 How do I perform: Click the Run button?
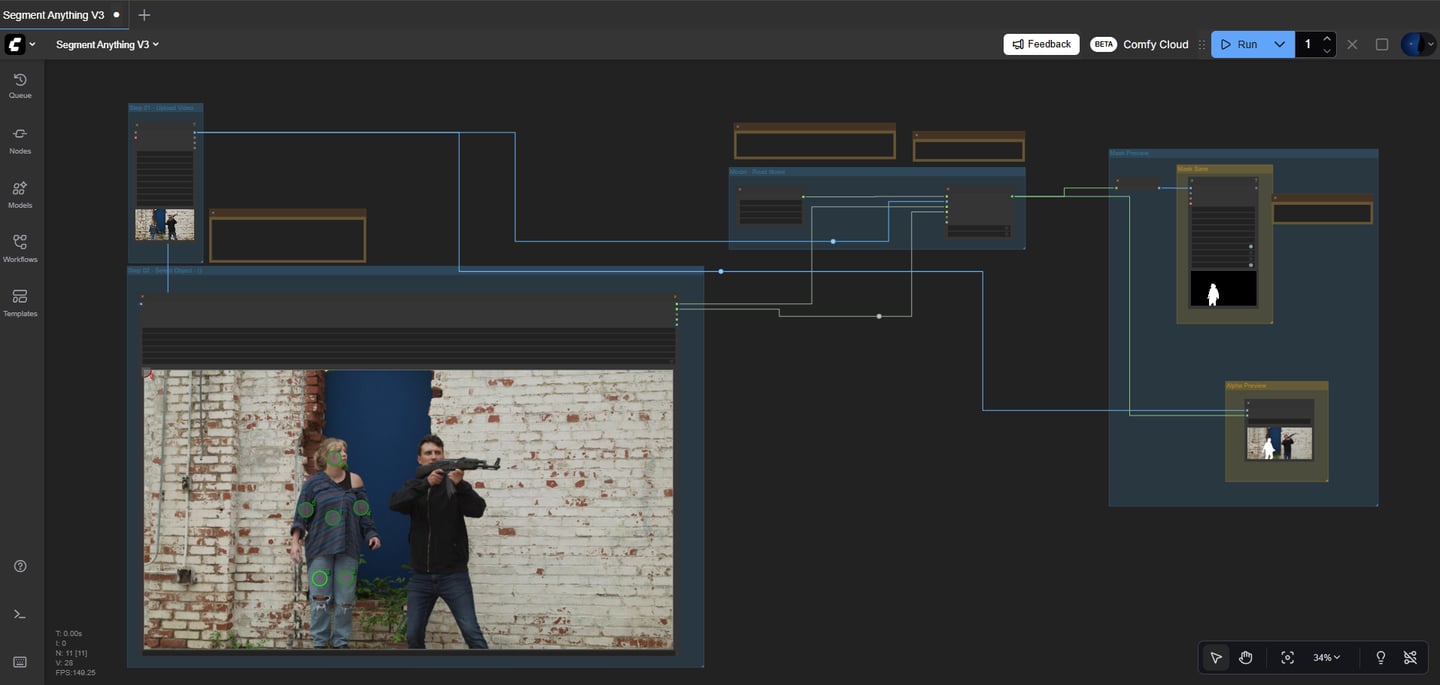tap(1239, 44)
